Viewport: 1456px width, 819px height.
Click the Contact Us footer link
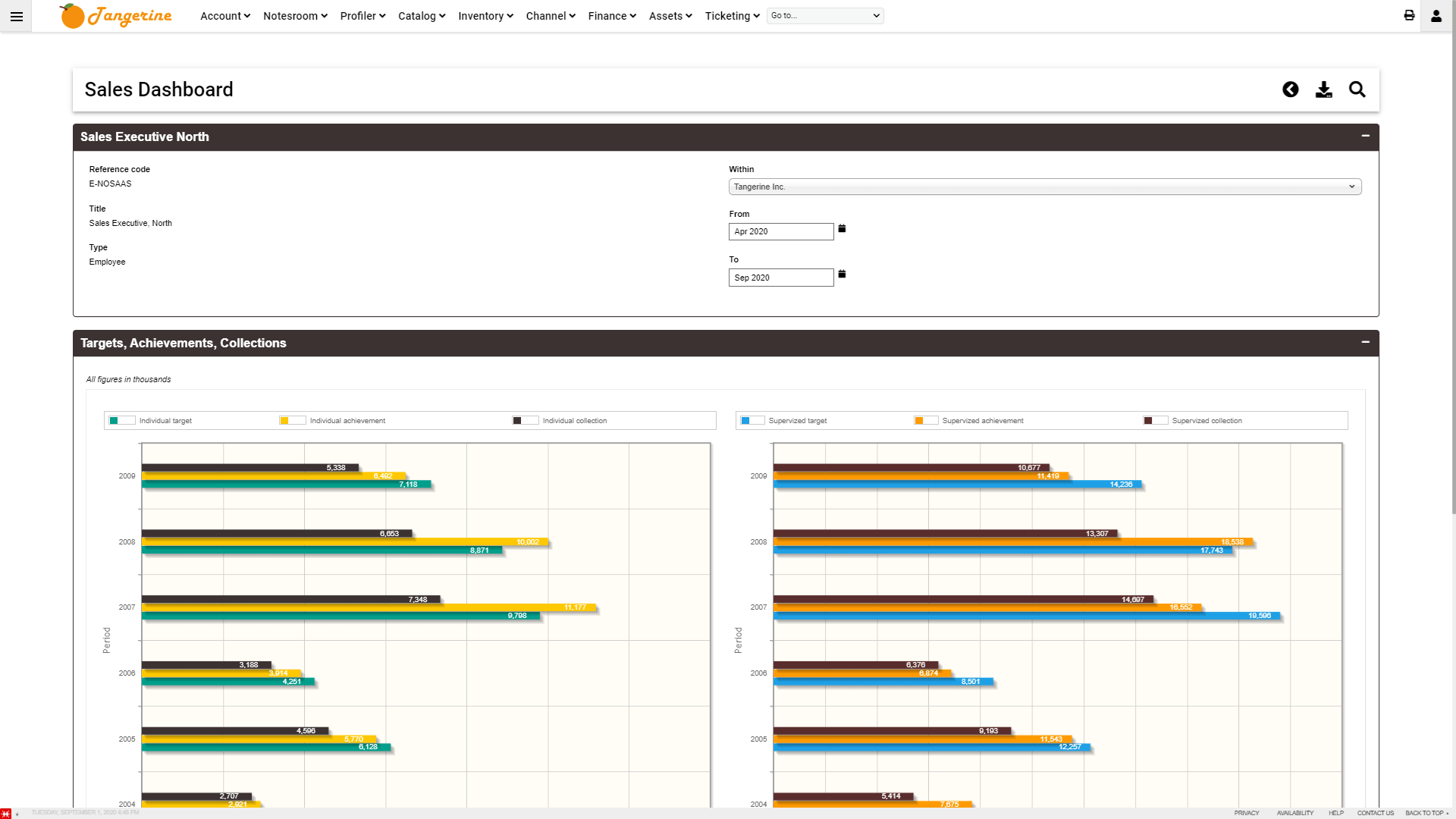pos(1376,813)
